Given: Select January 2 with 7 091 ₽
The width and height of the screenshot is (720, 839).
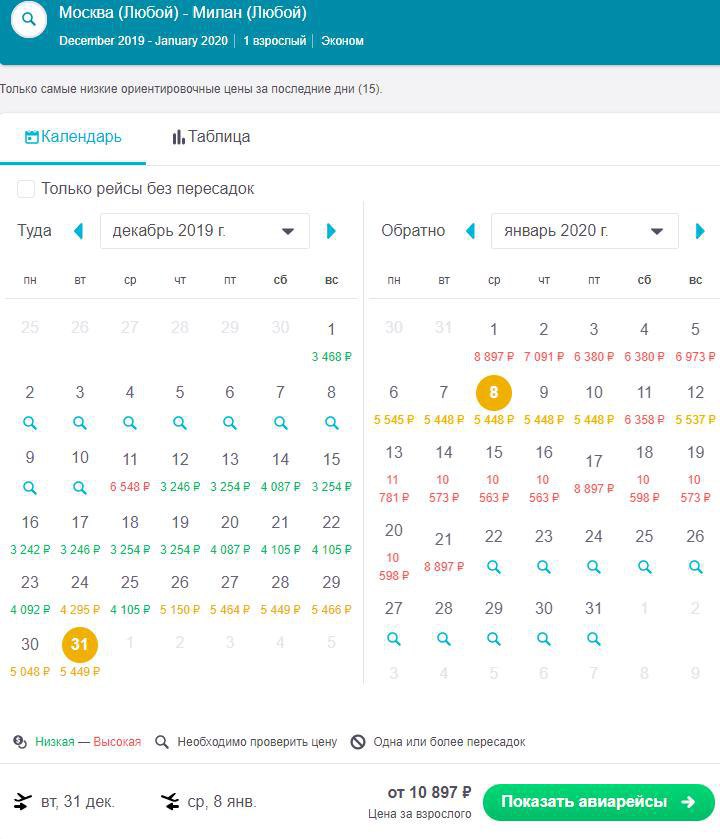Looking at the screenshot, I should coord(544,341).
